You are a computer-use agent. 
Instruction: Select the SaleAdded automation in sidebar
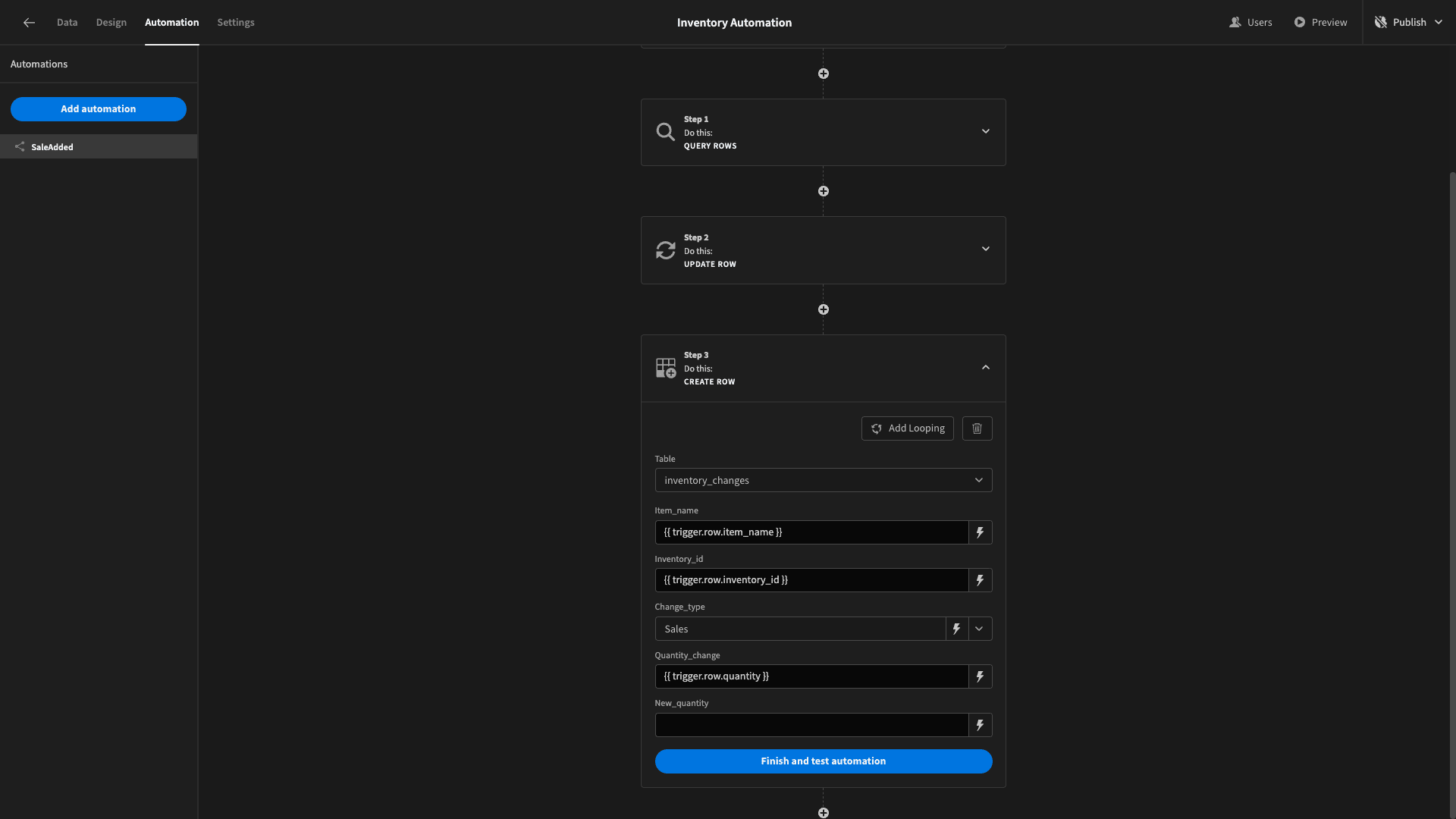99,146
